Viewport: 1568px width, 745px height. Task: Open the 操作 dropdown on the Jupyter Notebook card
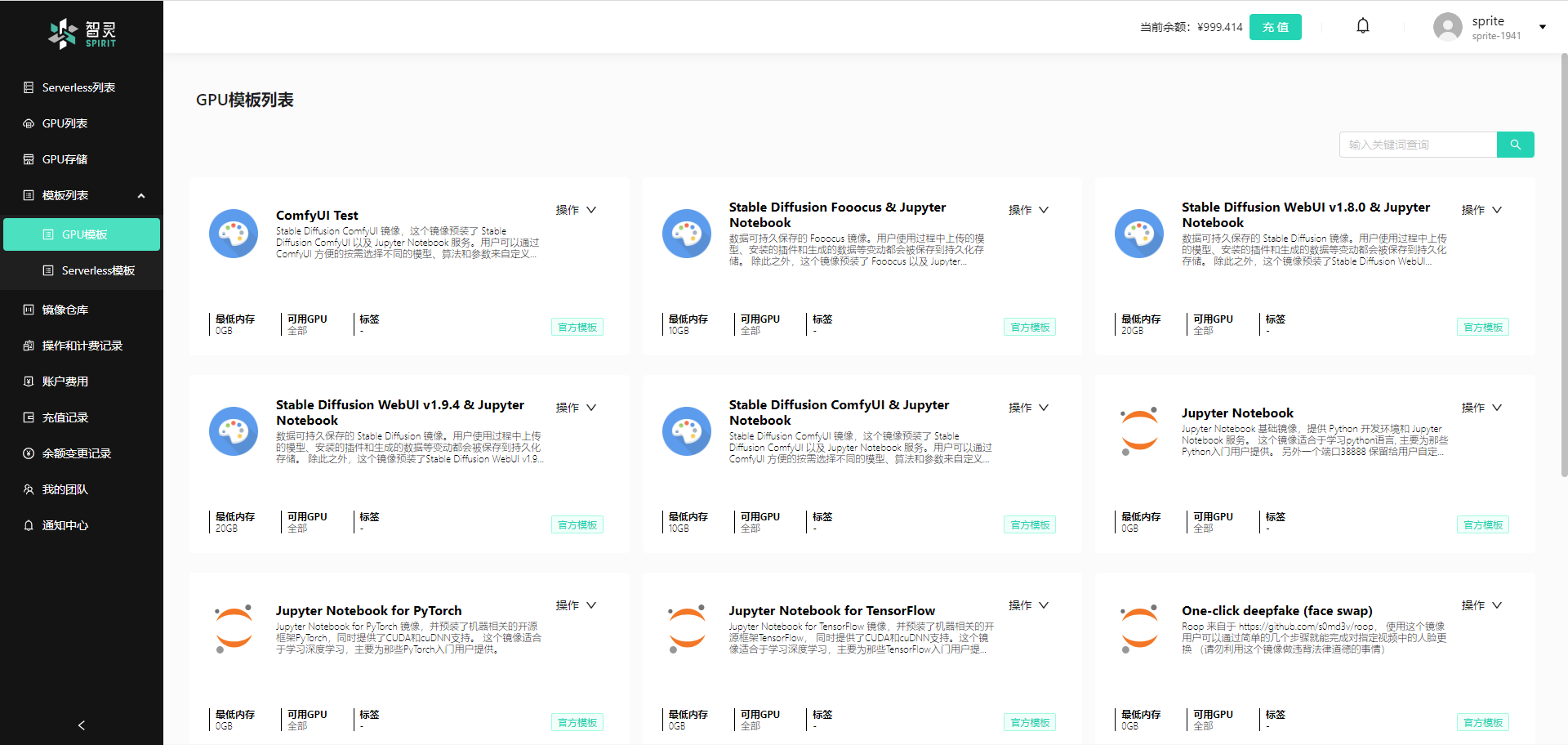click(x=1481, y=408)
